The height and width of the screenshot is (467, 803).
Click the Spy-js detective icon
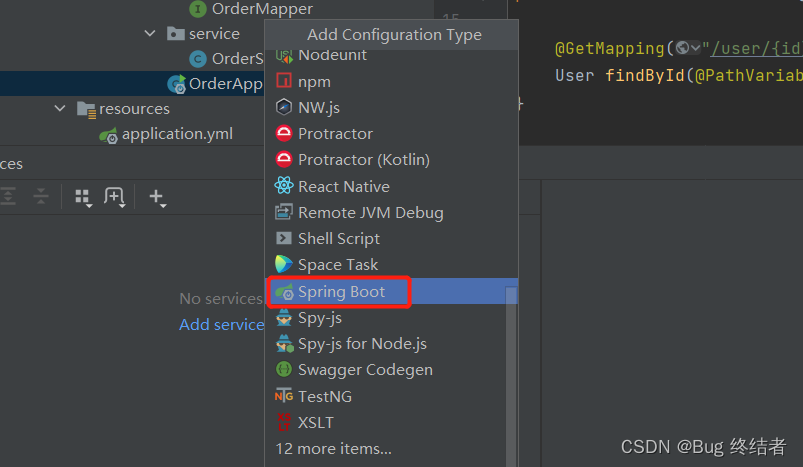tap(284, 317)
